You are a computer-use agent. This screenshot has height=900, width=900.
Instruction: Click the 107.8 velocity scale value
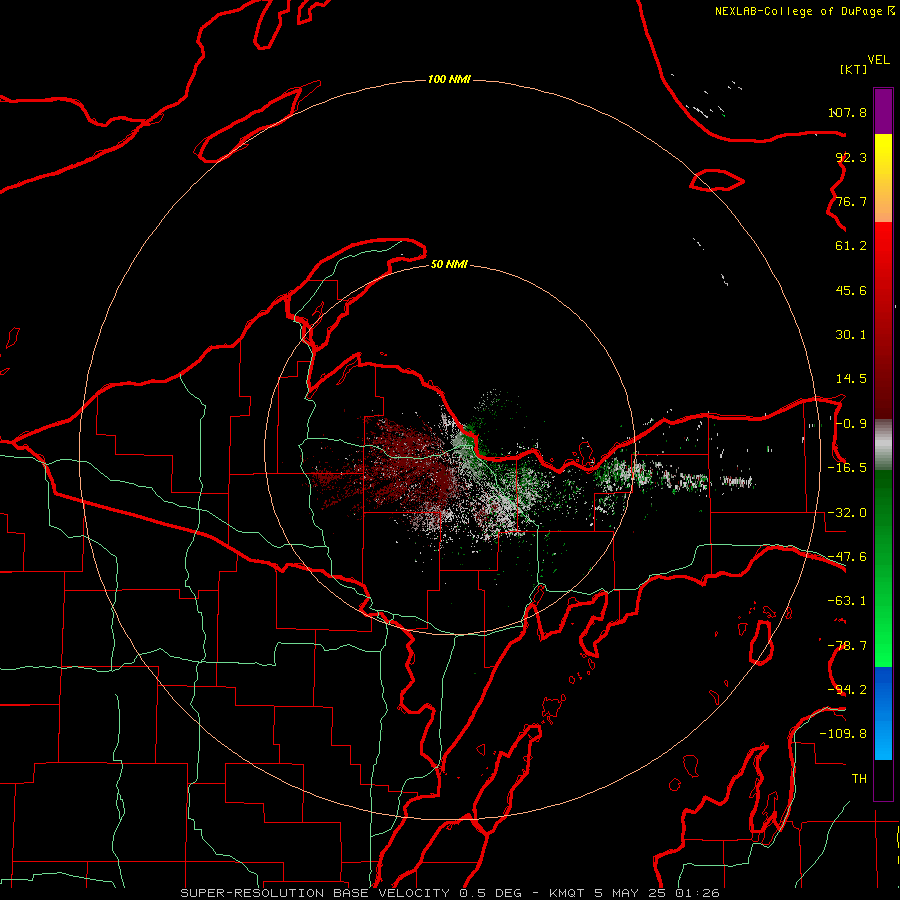coord(847,112)
